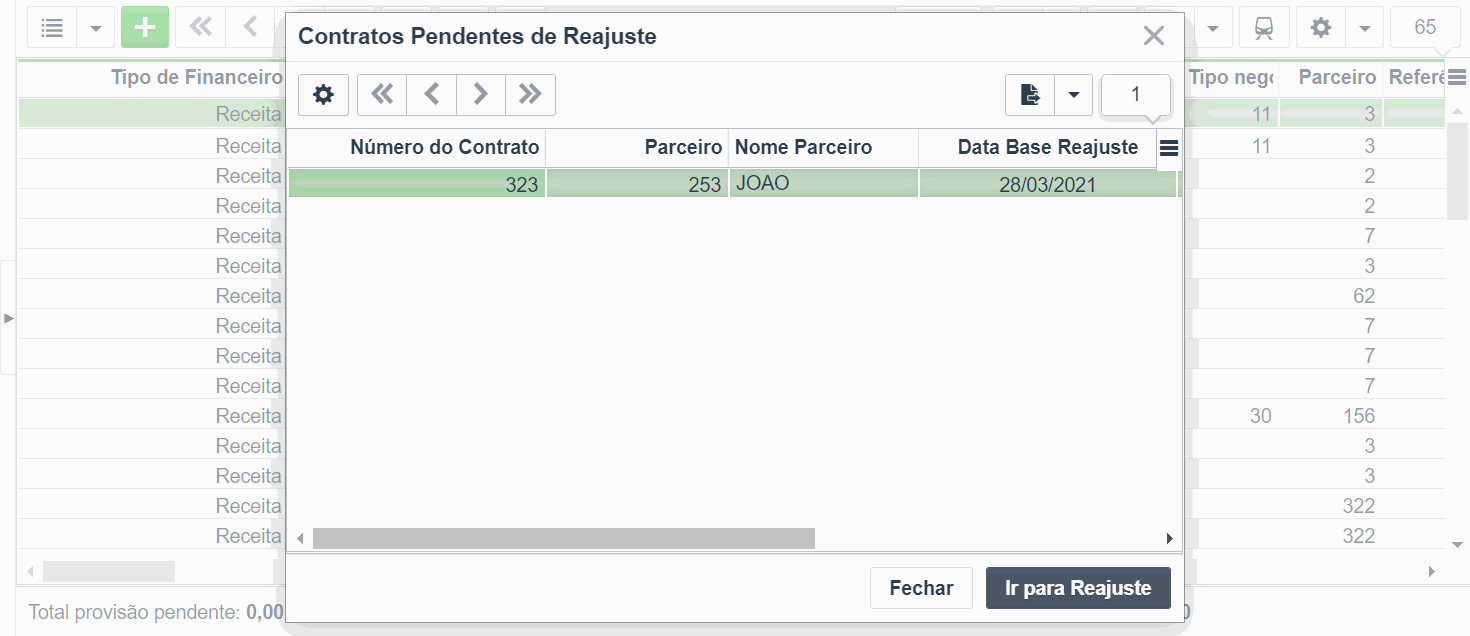This screenshot has width=1470, height=636.
Task: Open background list view mode dropdown arrow
Action: pos(96,28)
